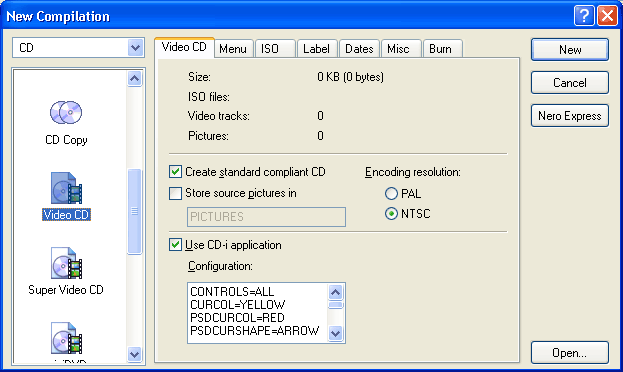Click the Cancel button
This screenshot has height=372, width=623.
click(x=570, y=83)
